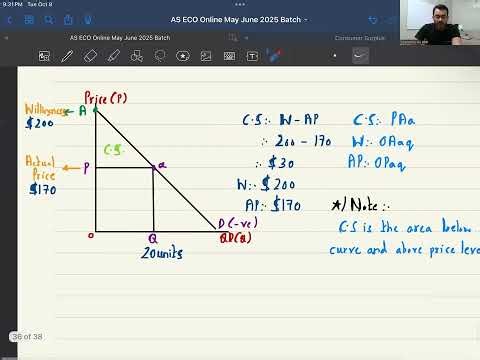Tap the 20units label under the graph
The image size is (480, 360).
pyautogui.click(x=162, y=253)
